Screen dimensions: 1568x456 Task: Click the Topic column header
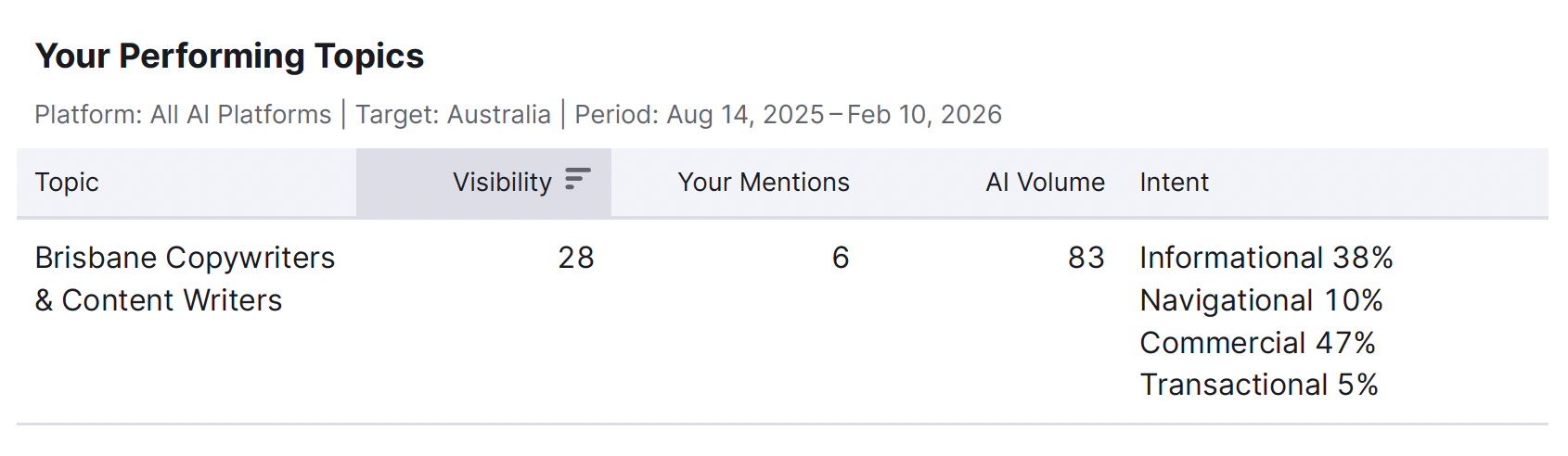tap(67, 183)
